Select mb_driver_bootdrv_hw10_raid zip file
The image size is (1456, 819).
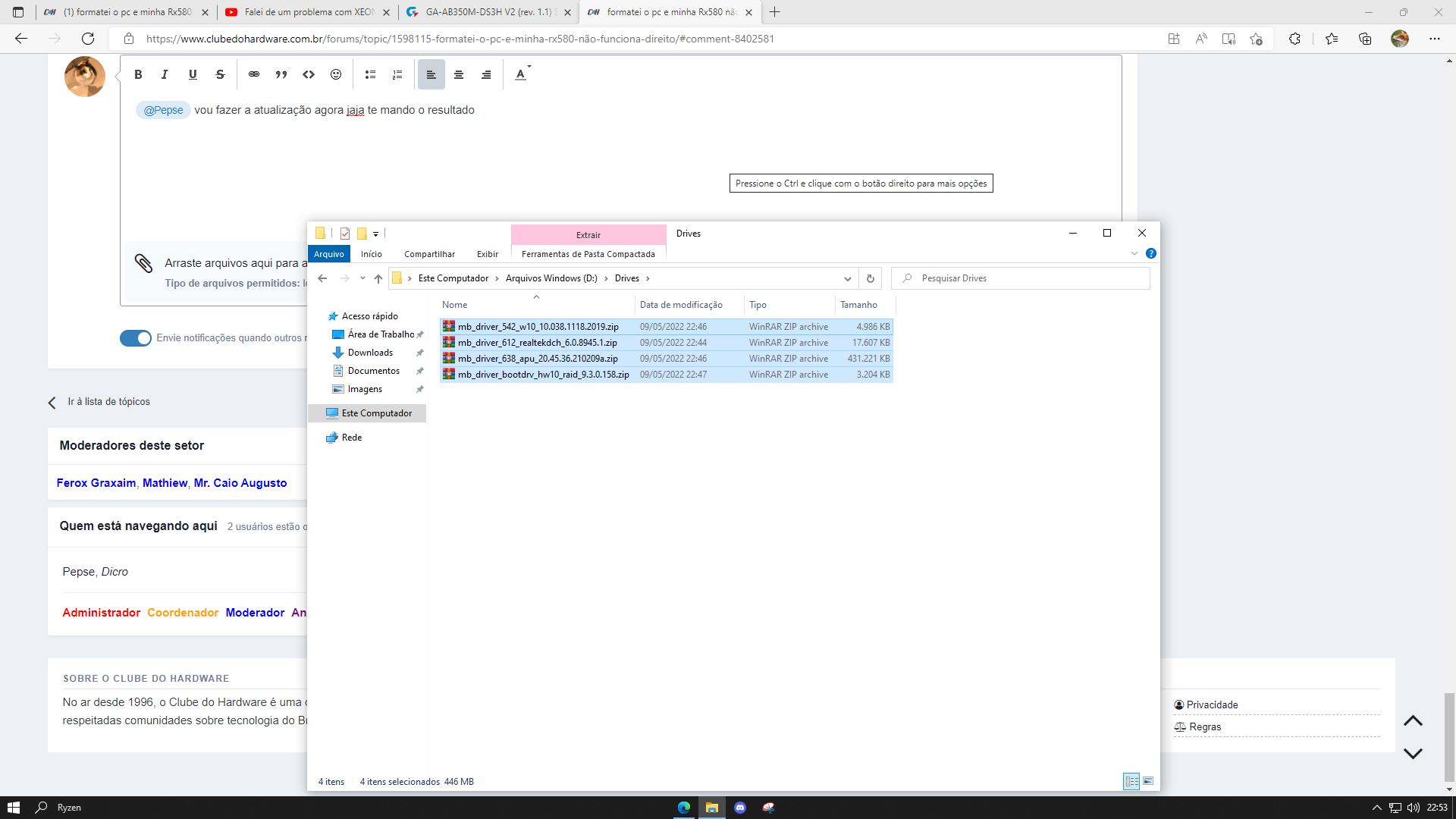(x=667, y=375)
